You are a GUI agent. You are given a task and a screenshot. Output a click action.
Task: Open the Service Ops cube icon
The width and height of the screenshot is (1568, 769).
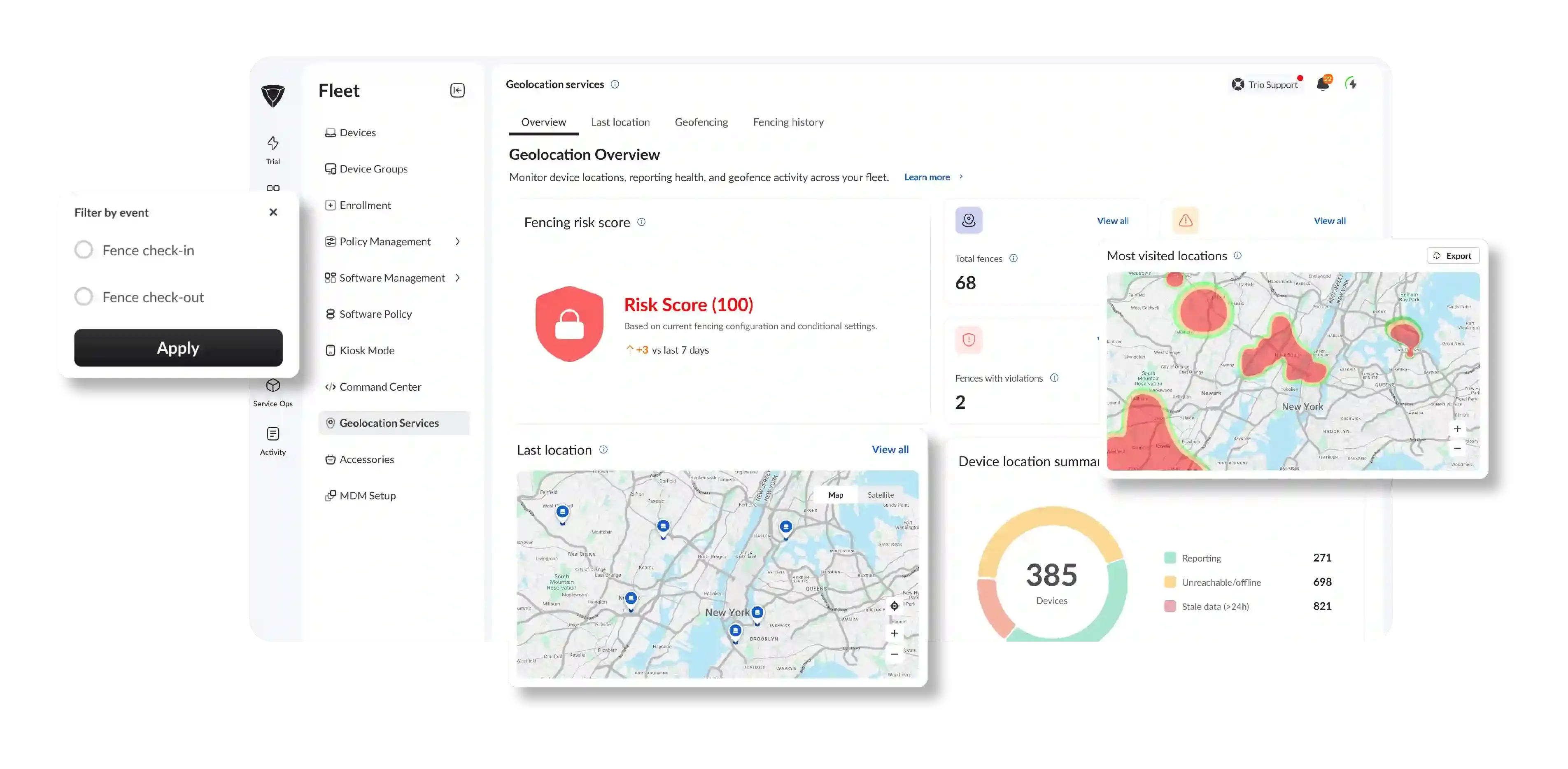273,385
